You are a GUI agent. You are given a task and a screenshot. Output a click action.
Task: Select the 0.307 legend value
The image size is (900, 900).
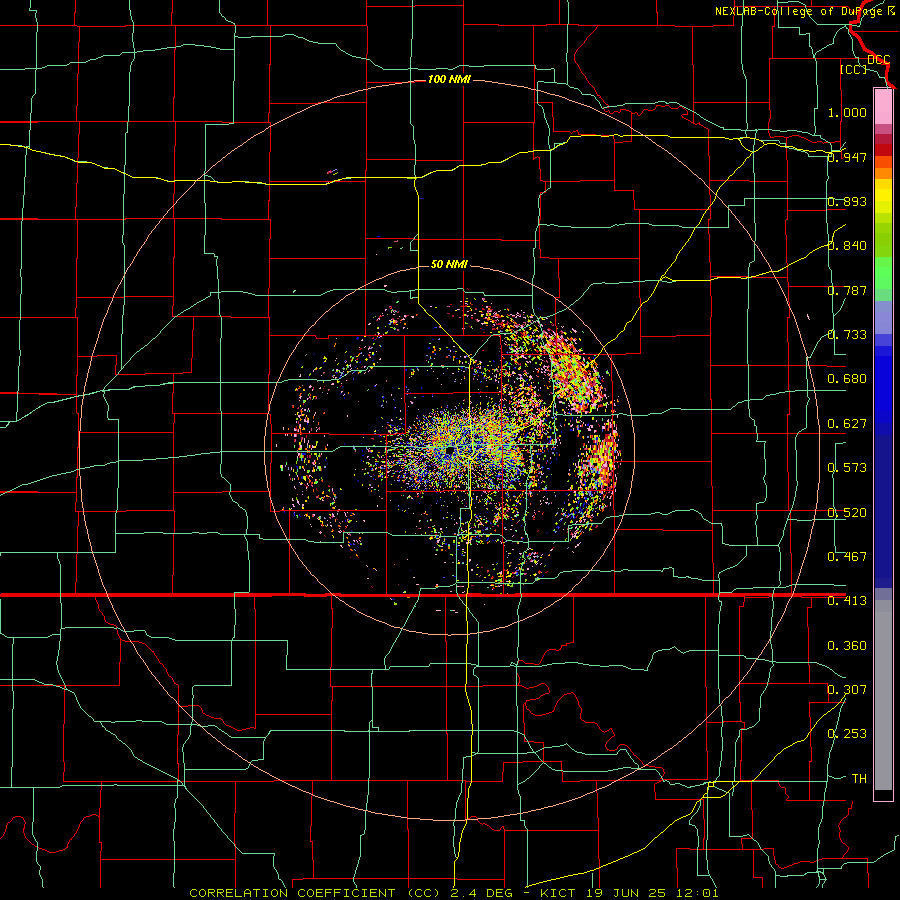coord(847,690)
